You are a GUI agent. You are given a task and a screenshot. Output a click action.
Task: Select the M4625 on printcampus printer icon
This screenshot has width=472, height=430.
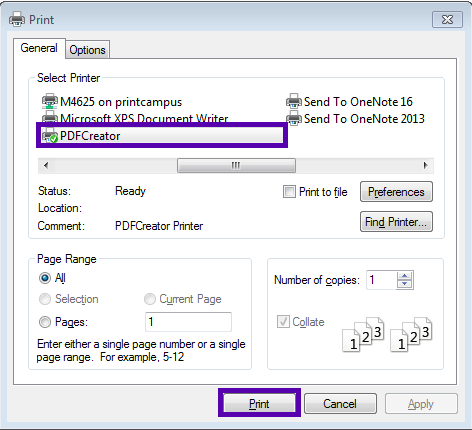[50, 101]
